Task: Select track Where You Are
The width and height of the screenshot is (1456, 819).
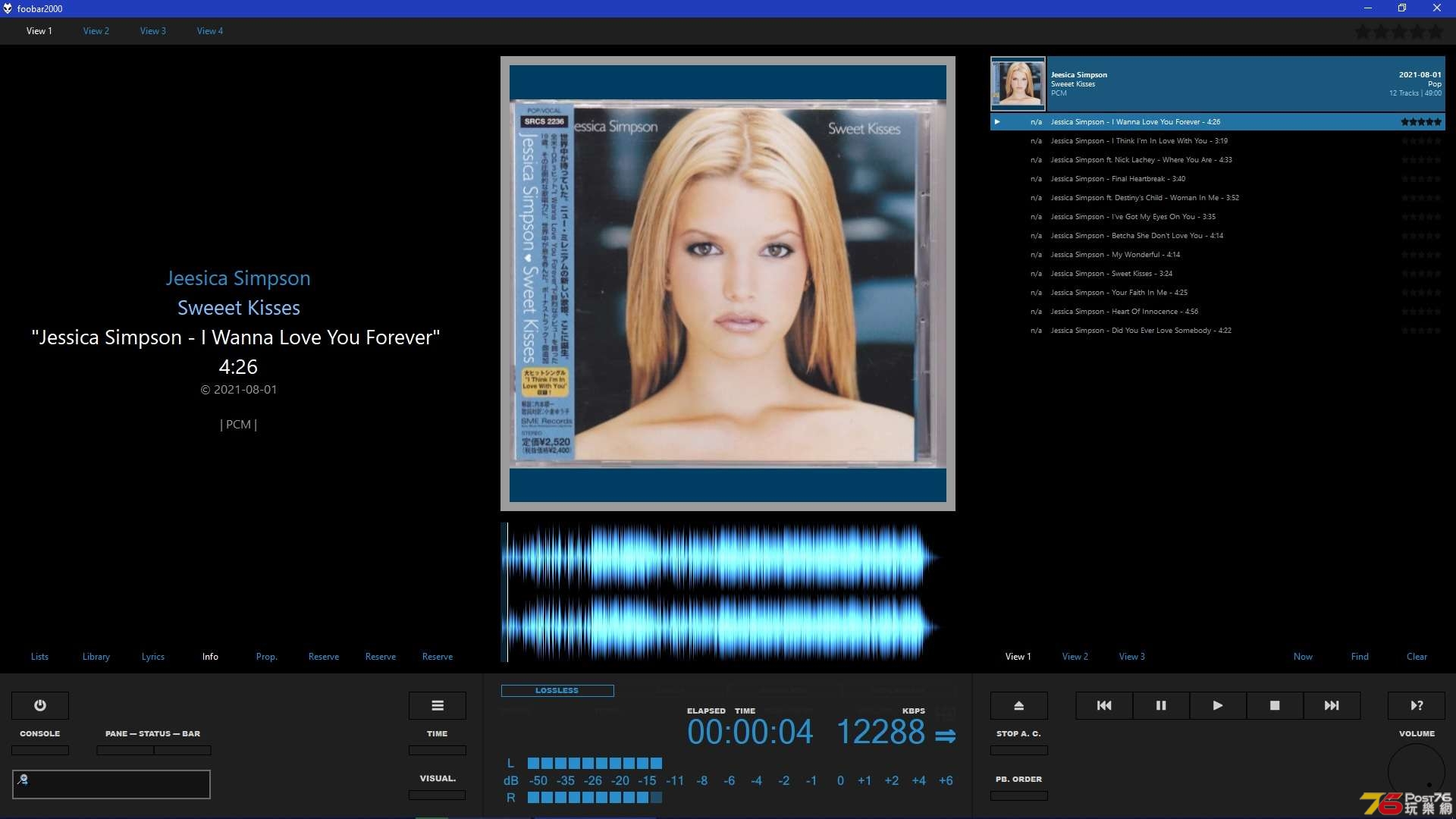Action: tap(1218, 159)
